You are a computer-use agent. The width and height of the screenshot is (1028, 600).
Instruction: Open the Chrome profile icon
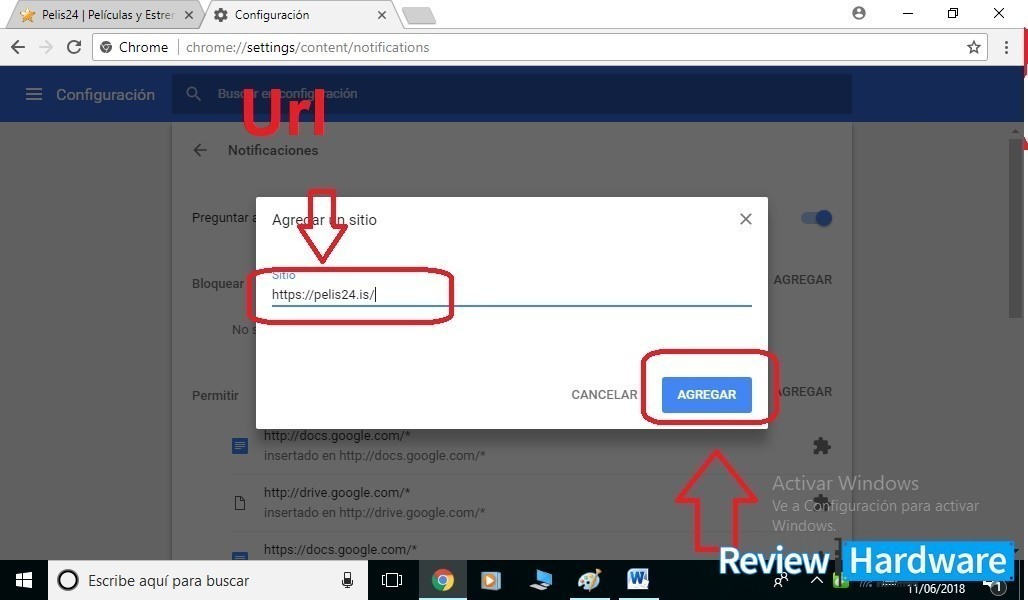[x=859, y=13]
